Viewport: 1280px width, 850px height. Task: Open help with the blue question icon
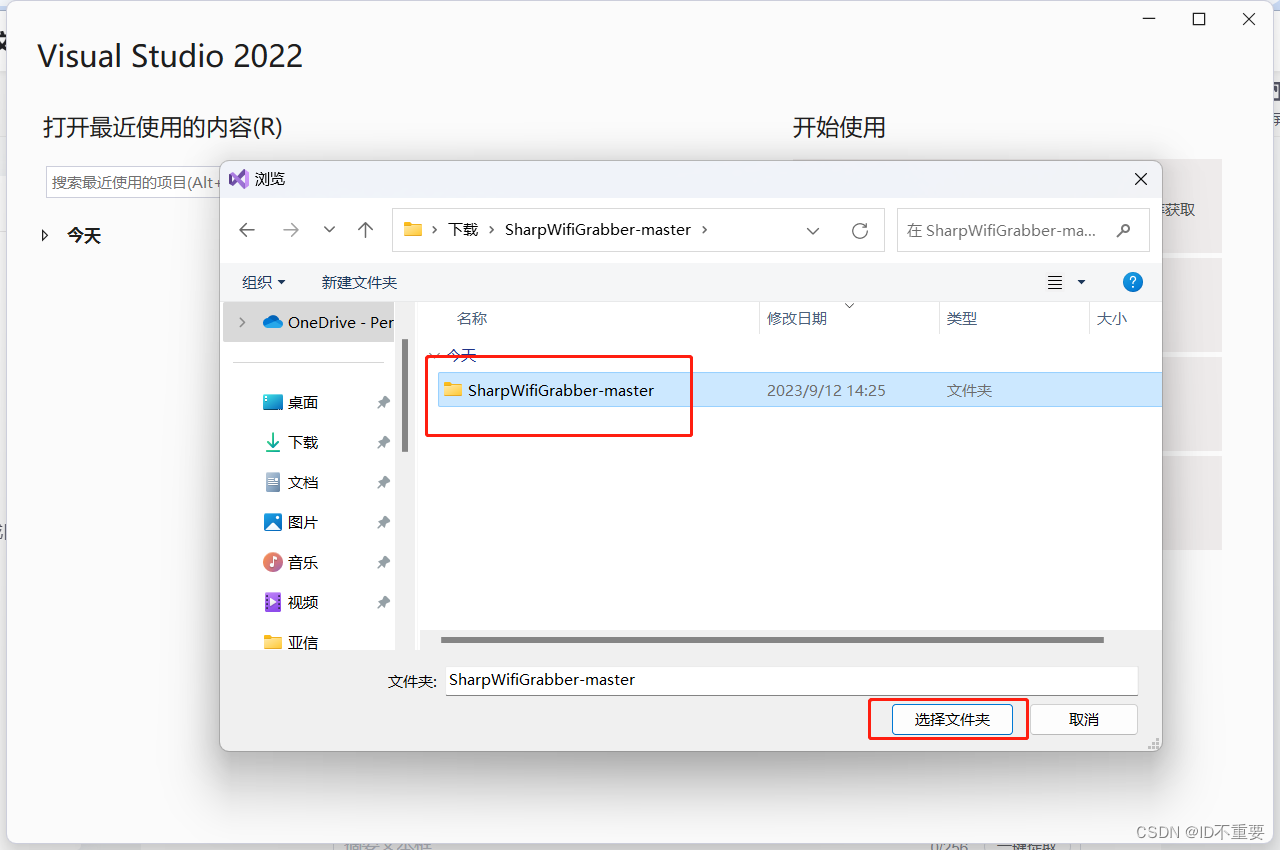[x=1133, y=283]
